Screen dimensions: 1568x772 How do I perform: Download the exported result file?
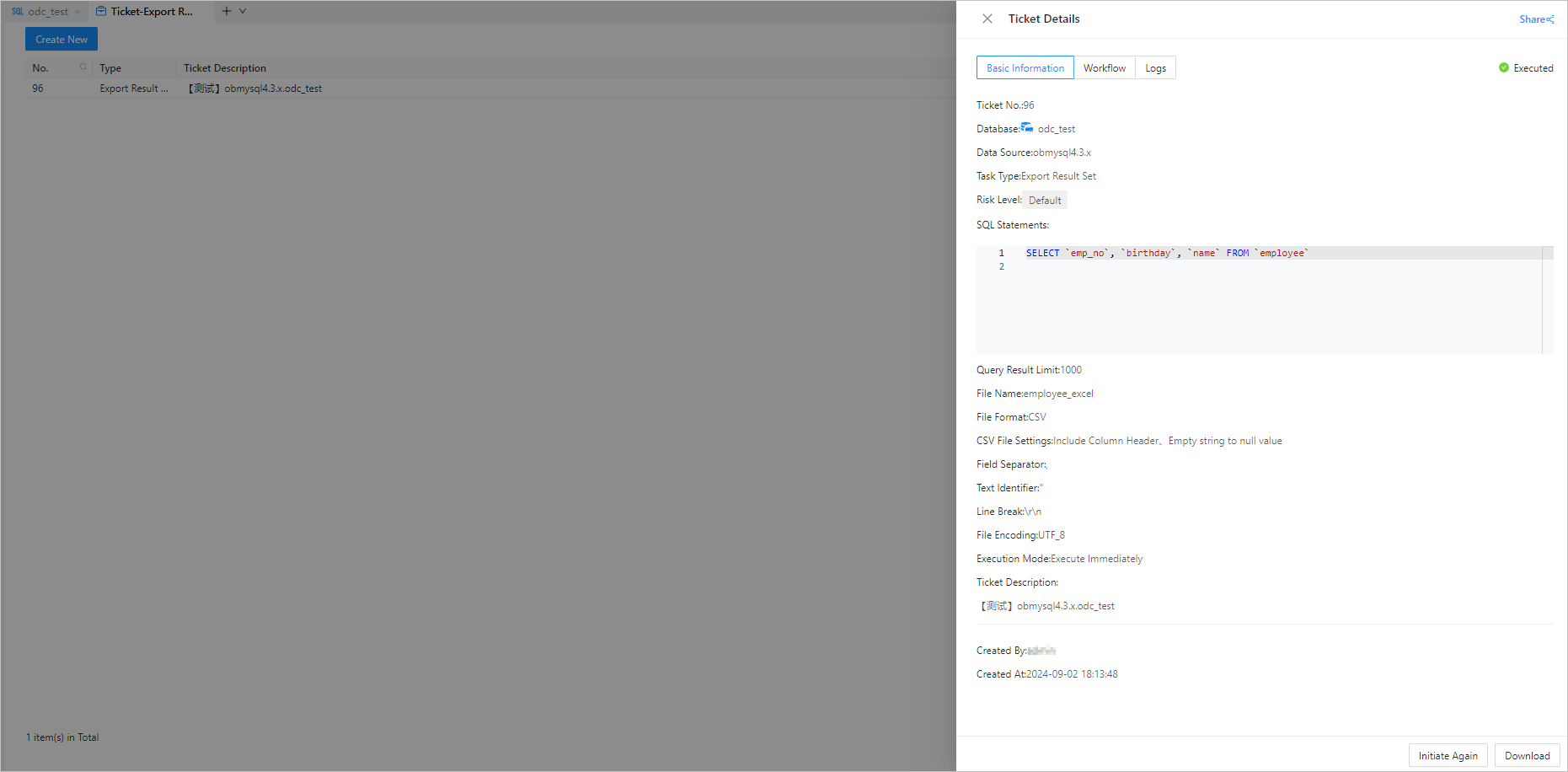pos(1527,756)
